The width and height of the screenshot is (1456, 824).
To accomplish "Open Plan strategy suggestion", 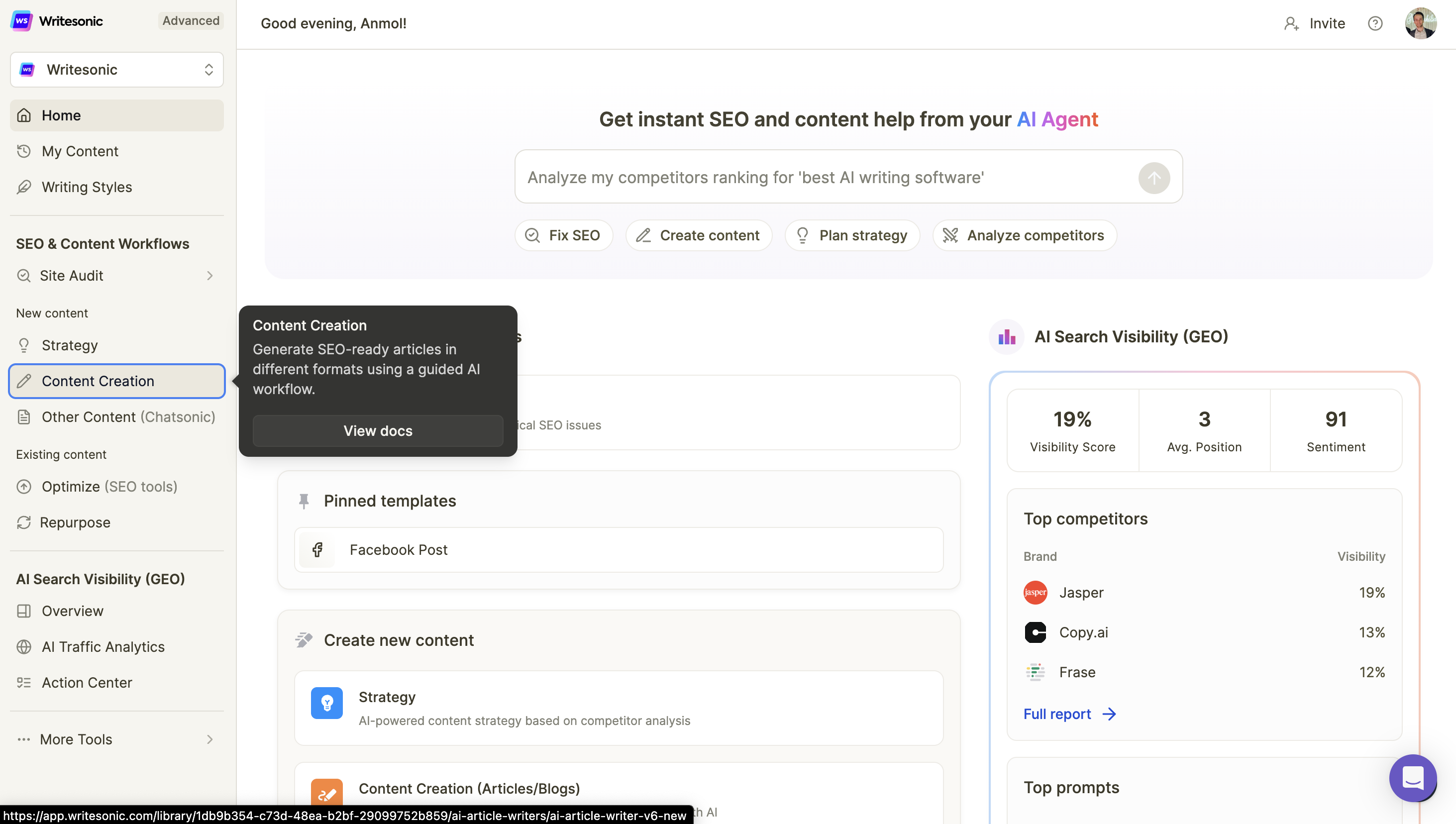I will click(851, 235).
